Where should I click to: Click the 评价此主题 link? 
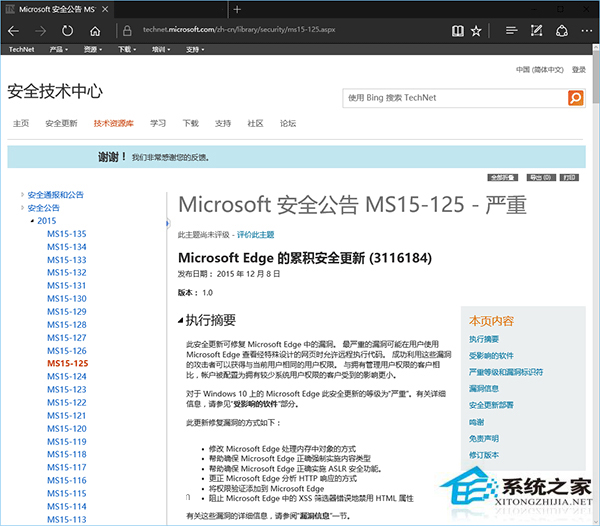pyautogui.click(x=255, y=233)
